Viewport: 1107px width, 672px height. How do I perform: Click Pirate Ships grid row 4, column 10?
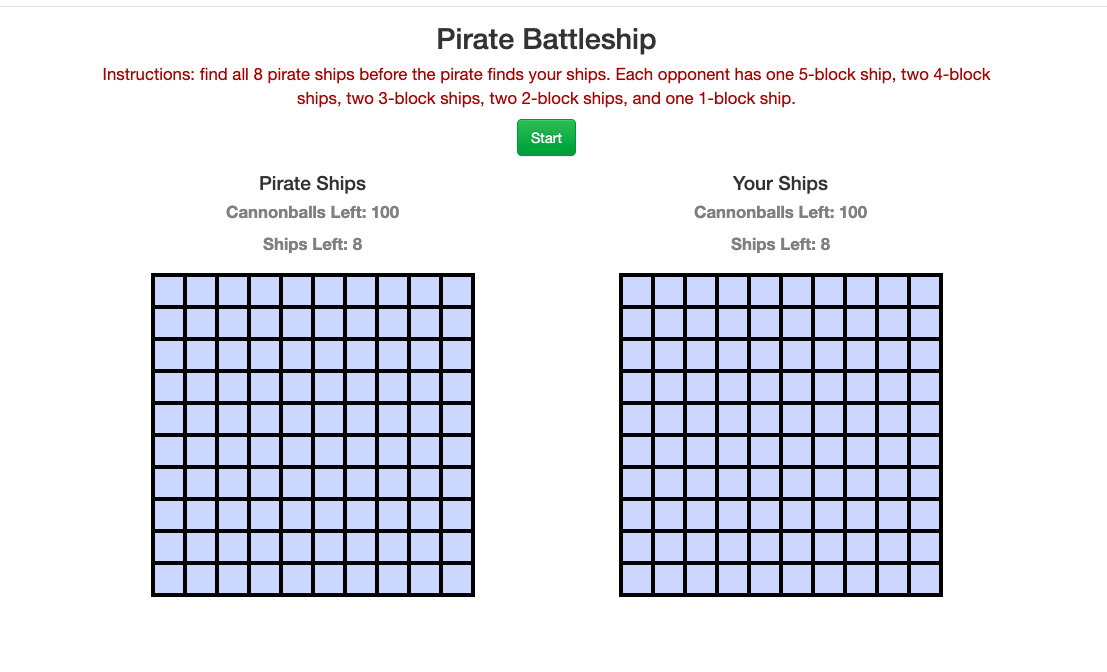click(457, 387)
